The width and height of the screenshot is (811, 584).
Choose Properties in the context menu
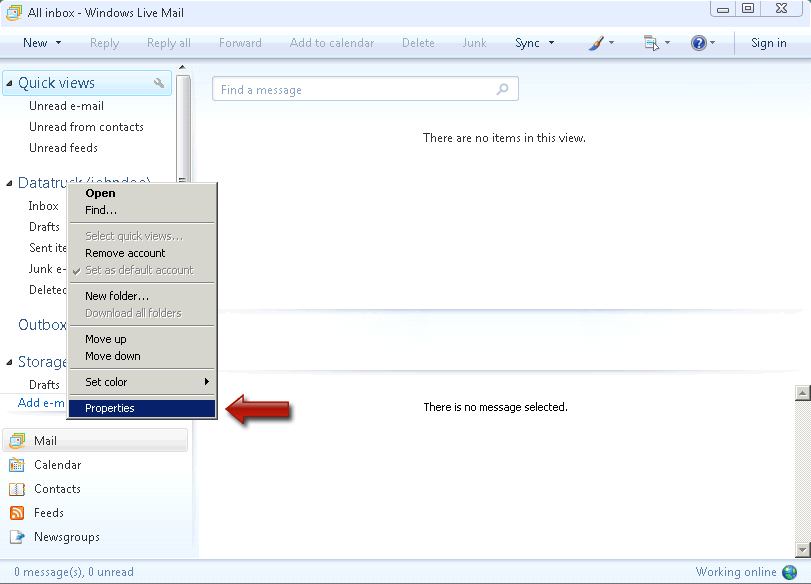(x=142, y=408)
